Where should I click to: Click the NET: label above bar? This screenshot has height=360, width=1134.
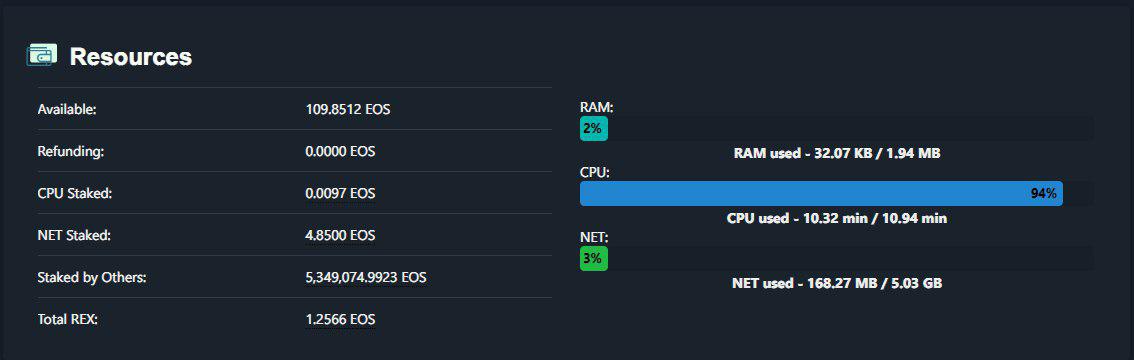(594, 237)
